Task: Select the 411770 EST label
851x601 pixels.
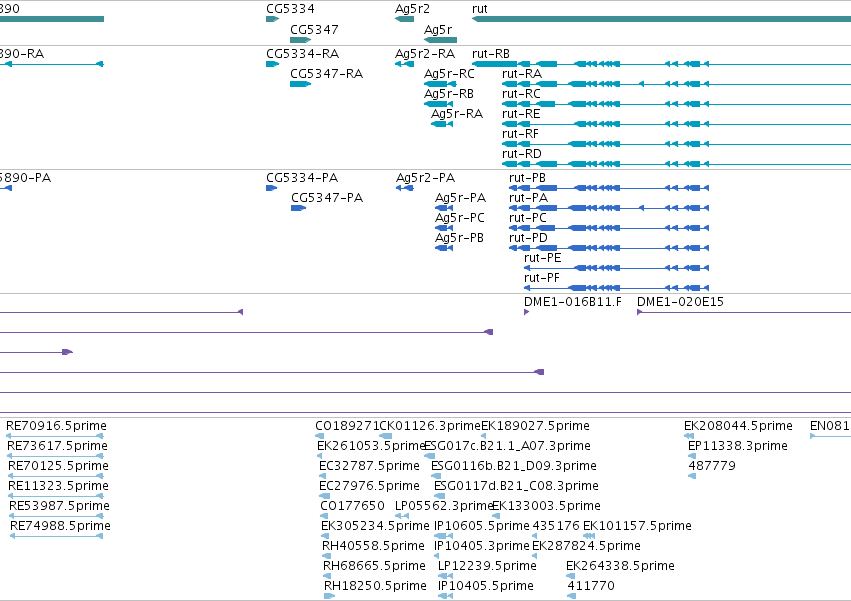Action: (591, 586)
